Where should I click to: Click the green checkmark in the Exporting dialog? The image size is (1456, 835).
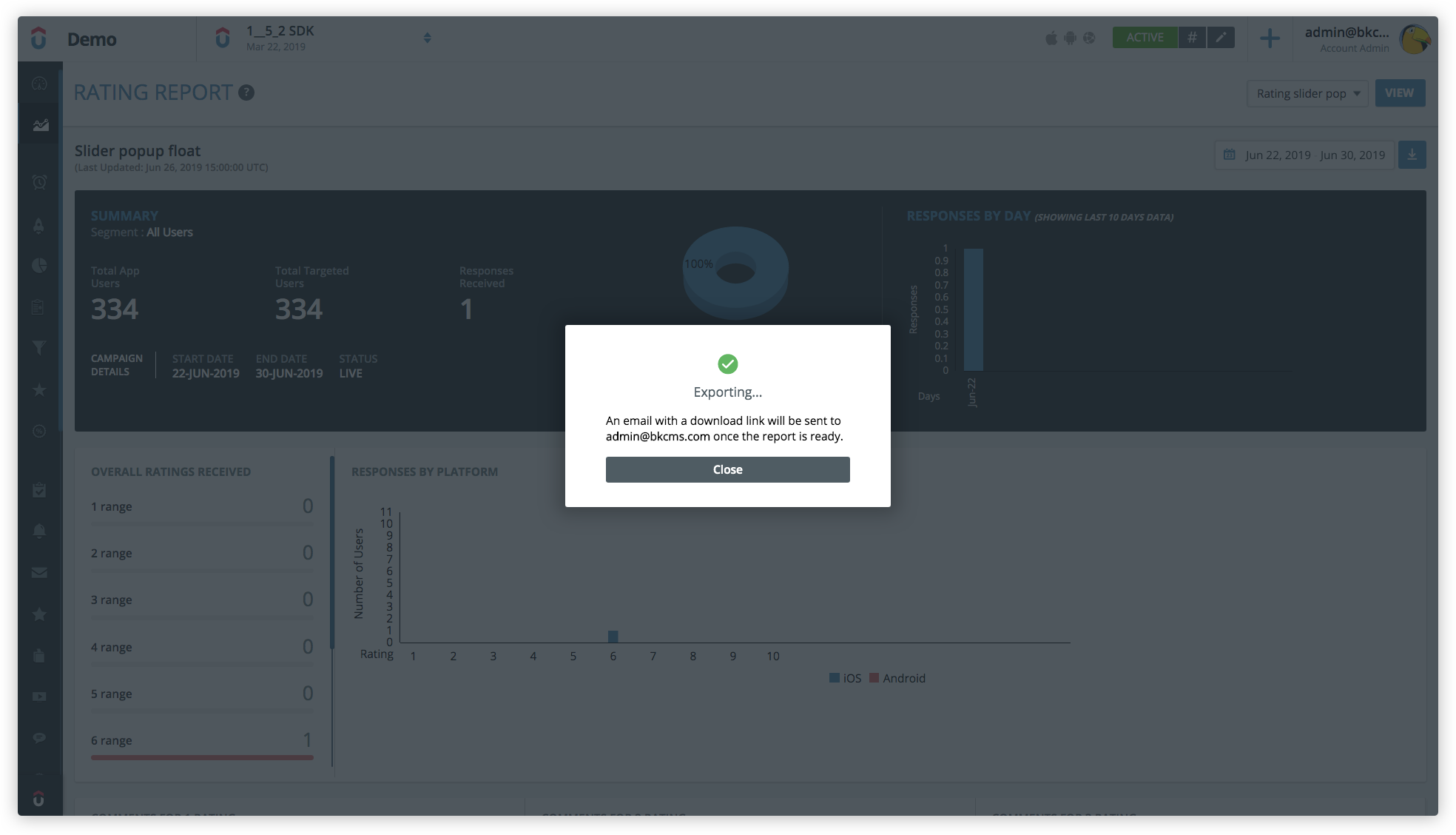(x=728, y=363)
